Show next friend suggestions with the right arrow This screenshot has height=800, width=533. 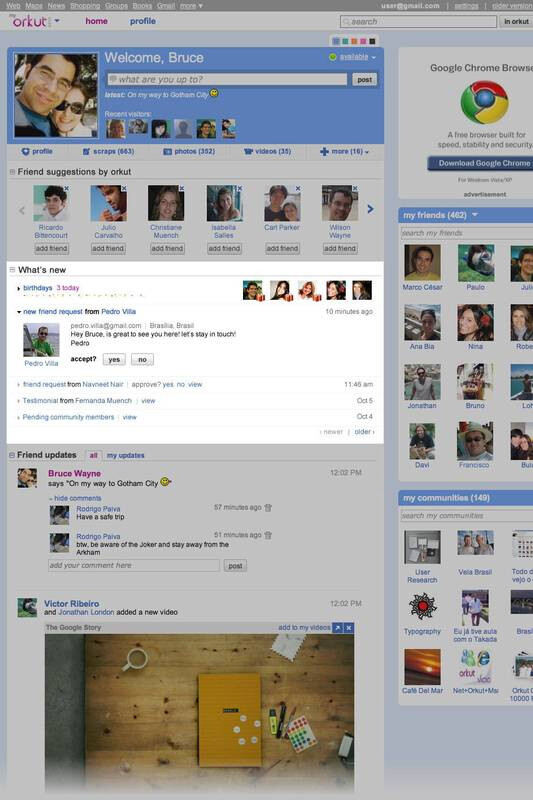(370, 209)
